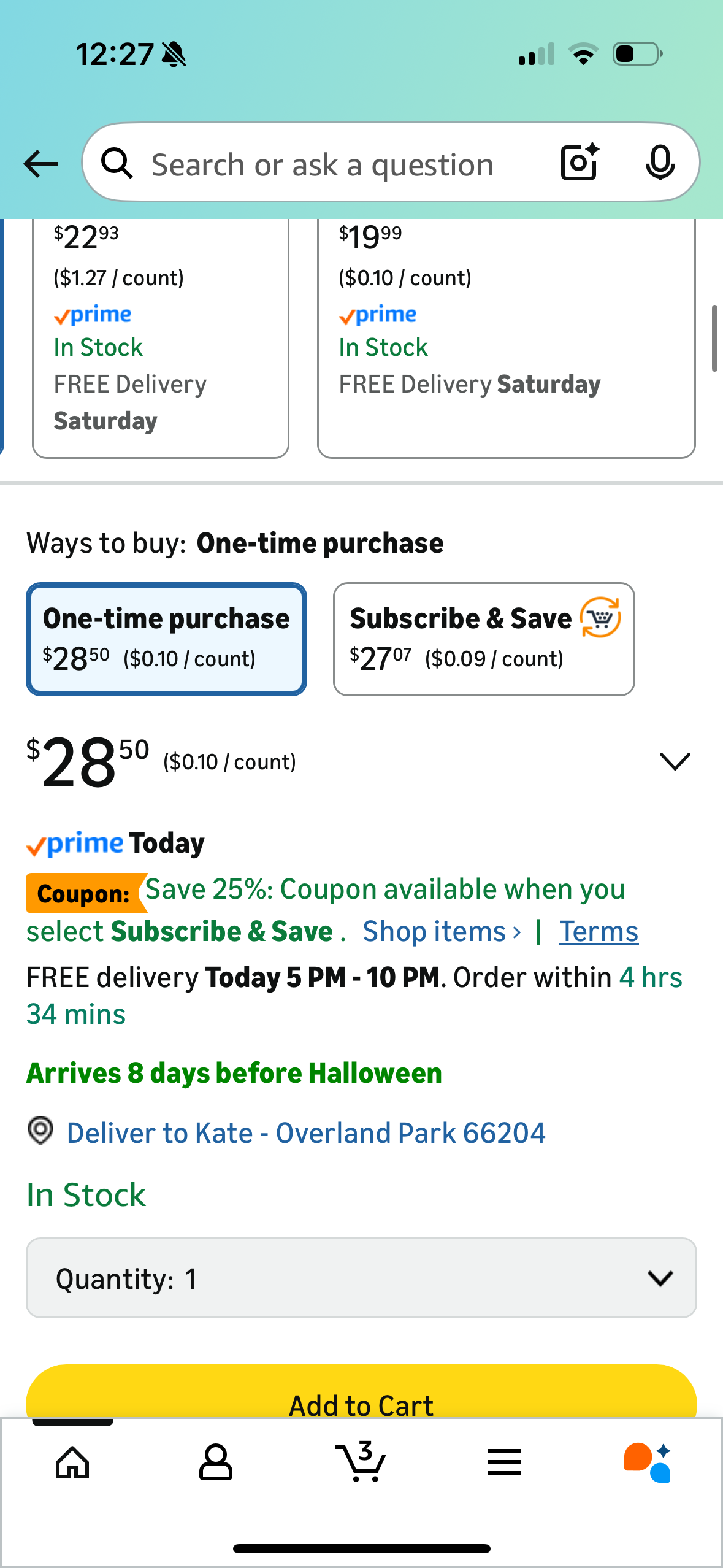The width and height of the screenshot is (723, 1568).
Task: Open the account profile icon
Action: tap(216, 1462)
